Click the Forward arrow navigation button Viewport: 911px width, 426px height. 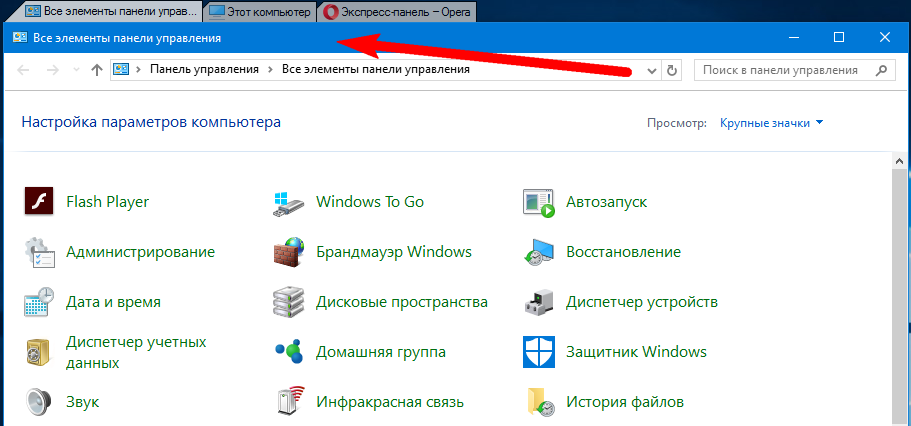coord(52,70)
